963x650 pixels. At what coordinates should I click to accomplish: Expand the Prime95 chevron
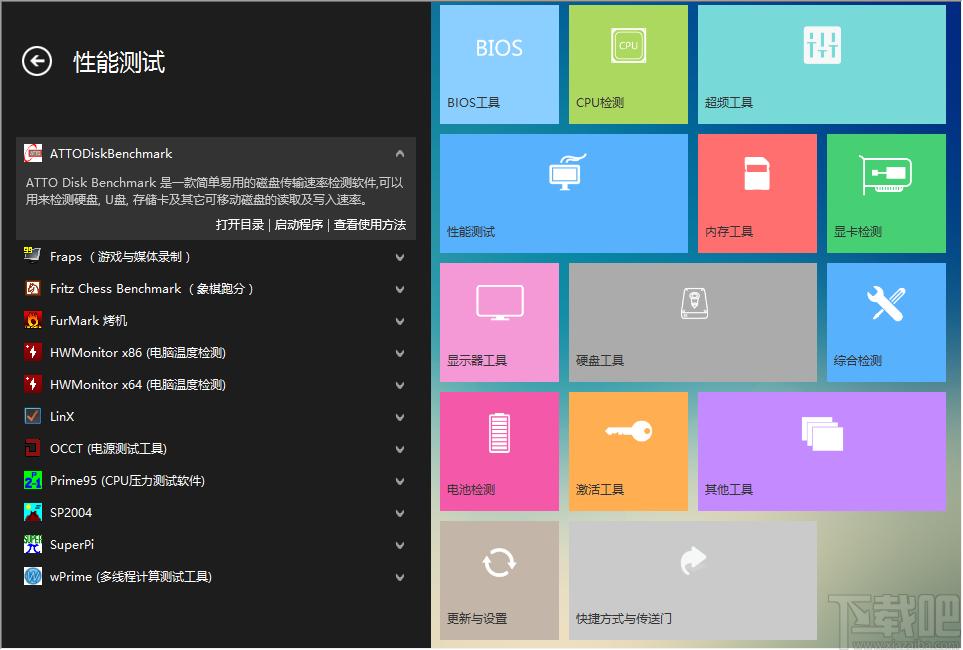[400, 481]
